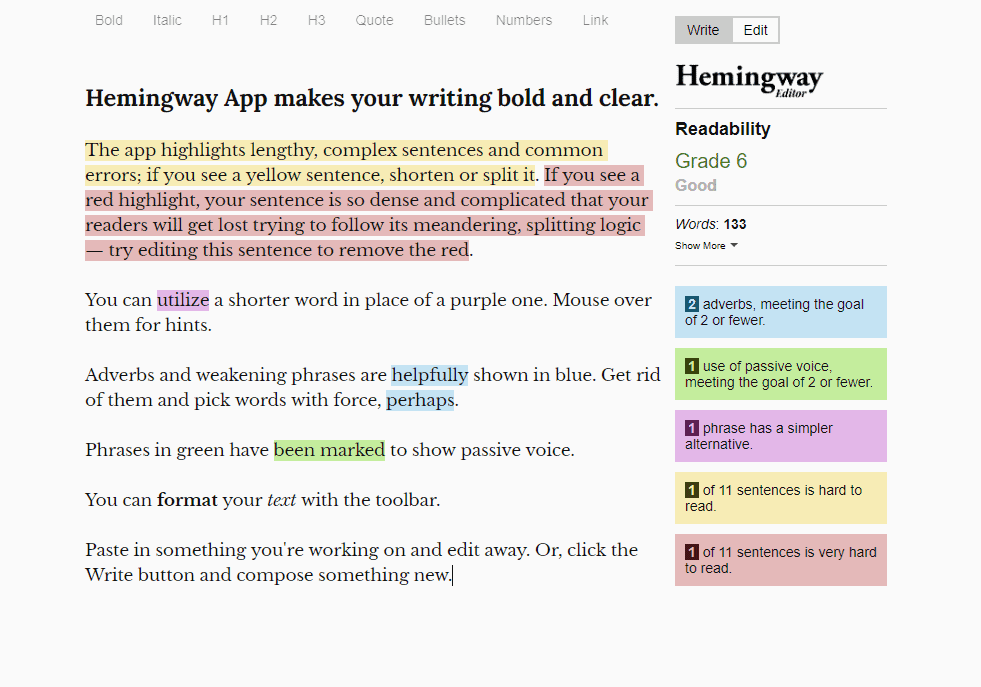Set H3 heading style
981x687 pixels.
click(317, 20)
